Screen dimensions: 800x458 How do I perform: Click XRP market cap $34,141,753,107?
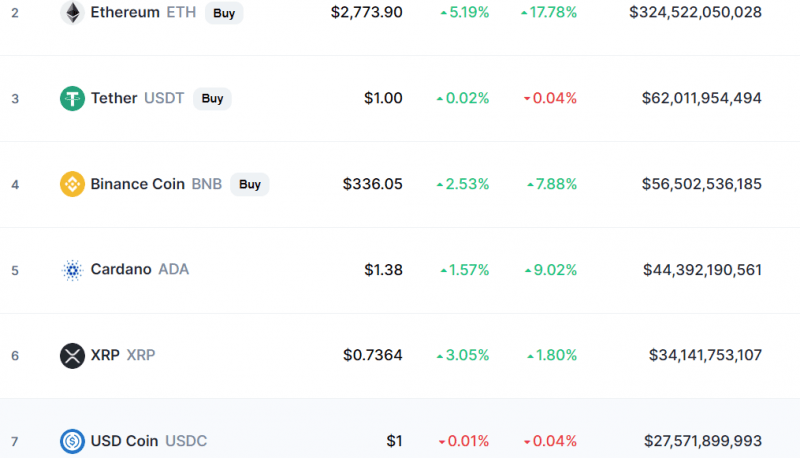(x=705, y=355)
